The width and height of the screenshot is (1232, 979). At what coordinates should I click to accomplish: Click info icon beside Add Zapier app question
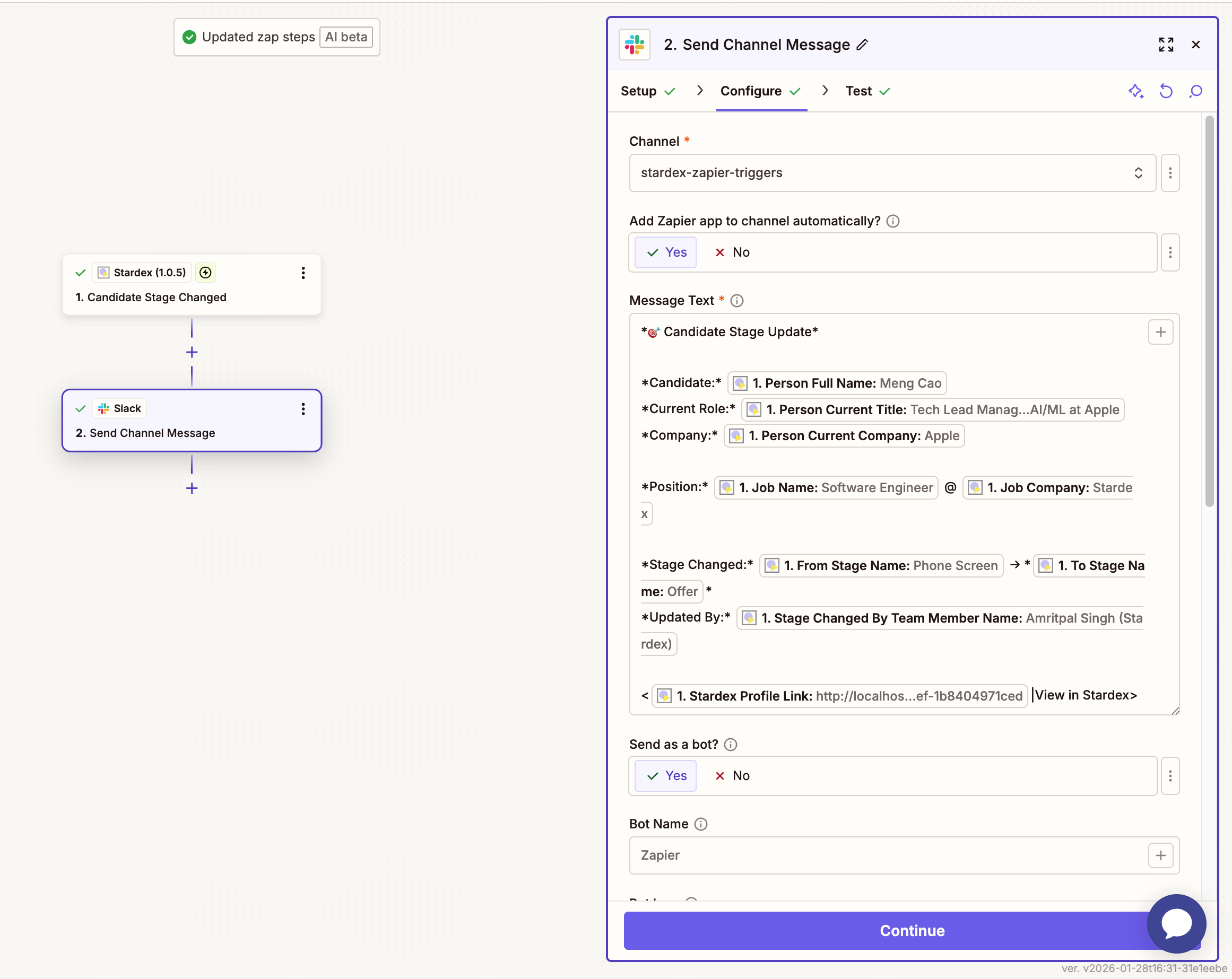(x=892, y=221)
